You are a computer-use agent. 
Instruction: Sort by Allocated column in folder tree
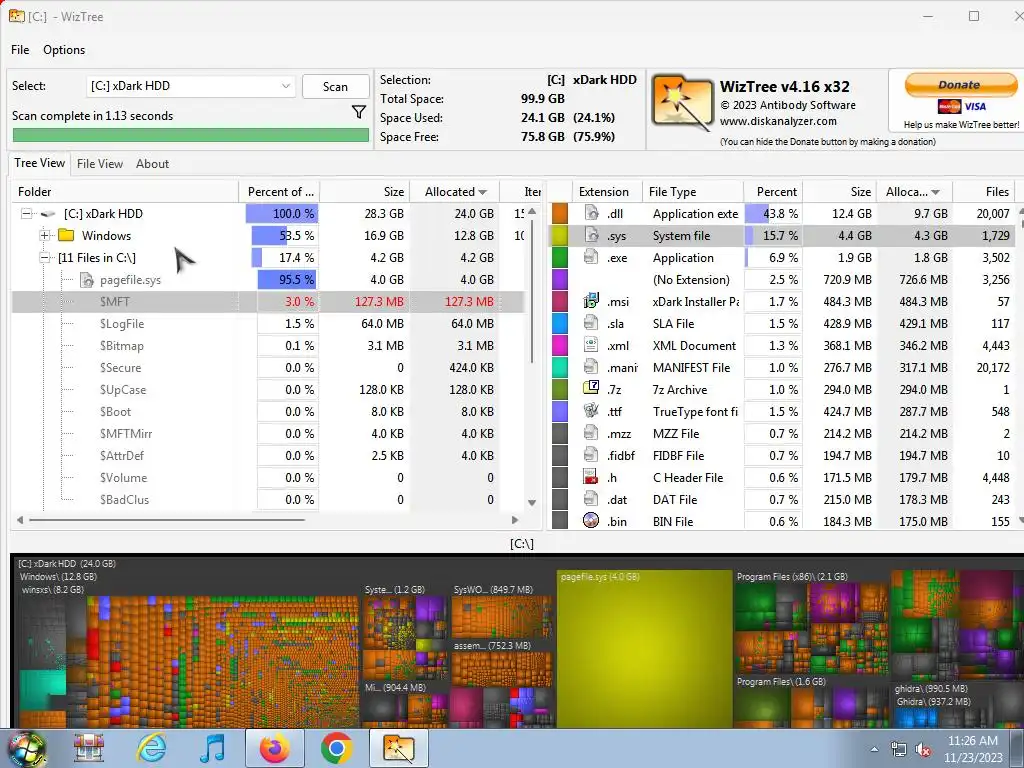pos(455,191)
